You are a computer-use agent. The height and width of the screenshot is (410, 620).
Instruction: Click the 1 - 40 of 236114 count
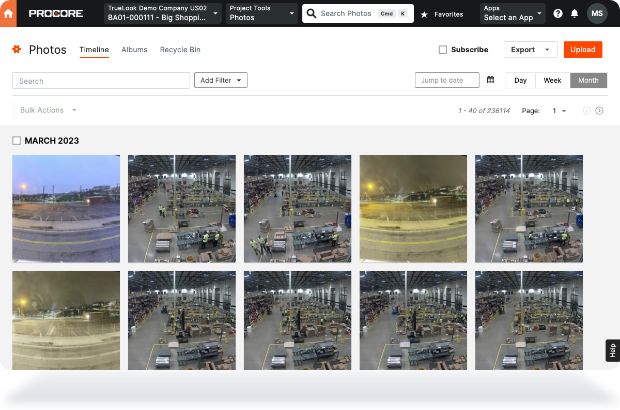pyautogui.click(x=484, y=111)
